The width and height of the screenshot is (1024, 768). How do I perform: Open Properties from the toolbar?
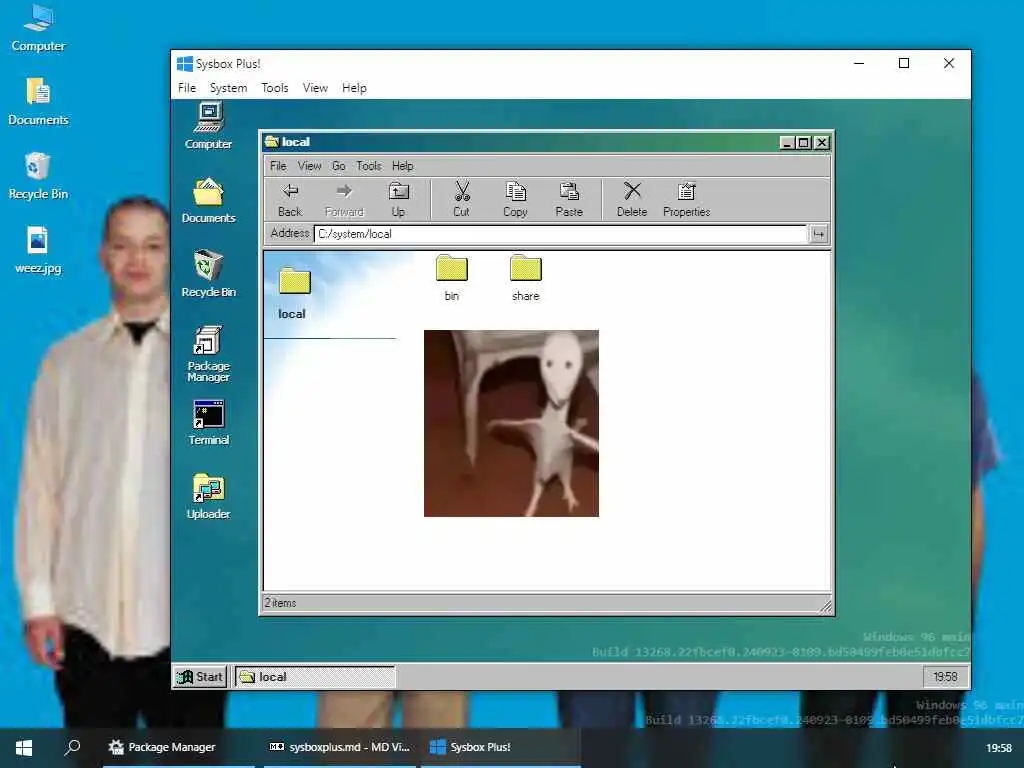686,200
